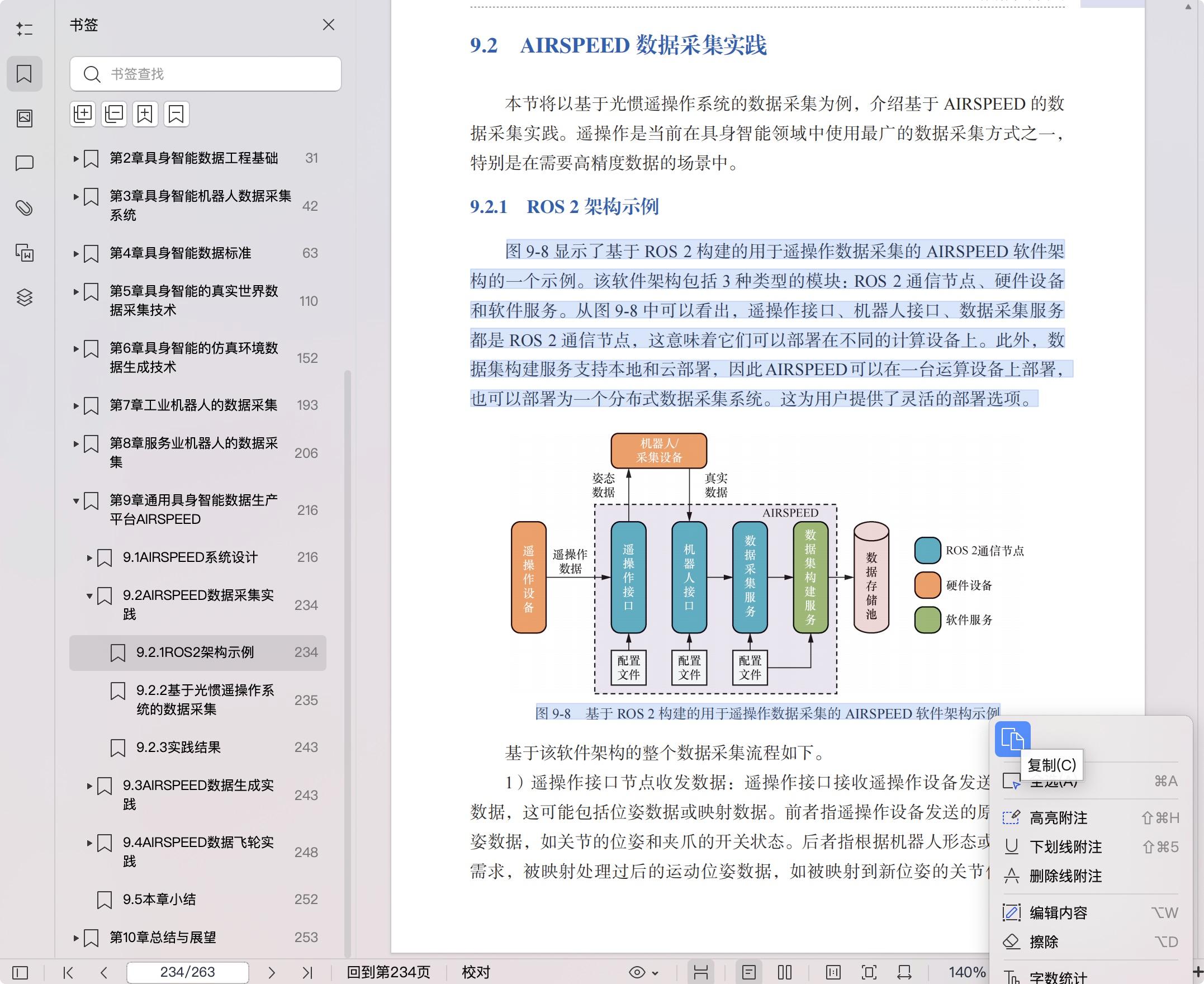Toggle continuous scrolling view icon
Image resolution: width=1204 pixels, height=984 pixels.
(x=701, y=973)
